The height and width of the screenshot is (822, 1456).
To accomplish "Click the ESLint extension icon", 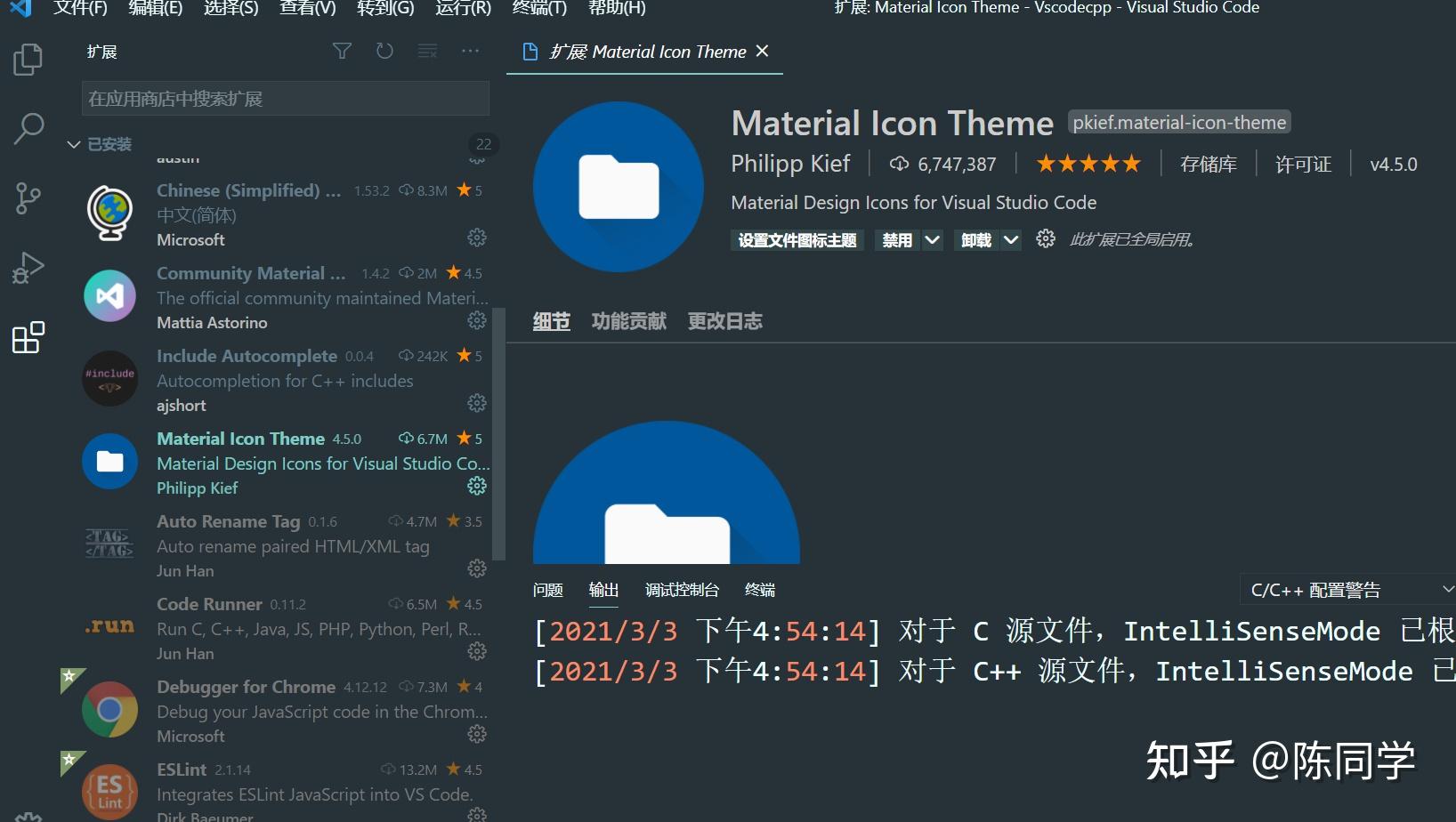I will [x=109, y=792].
